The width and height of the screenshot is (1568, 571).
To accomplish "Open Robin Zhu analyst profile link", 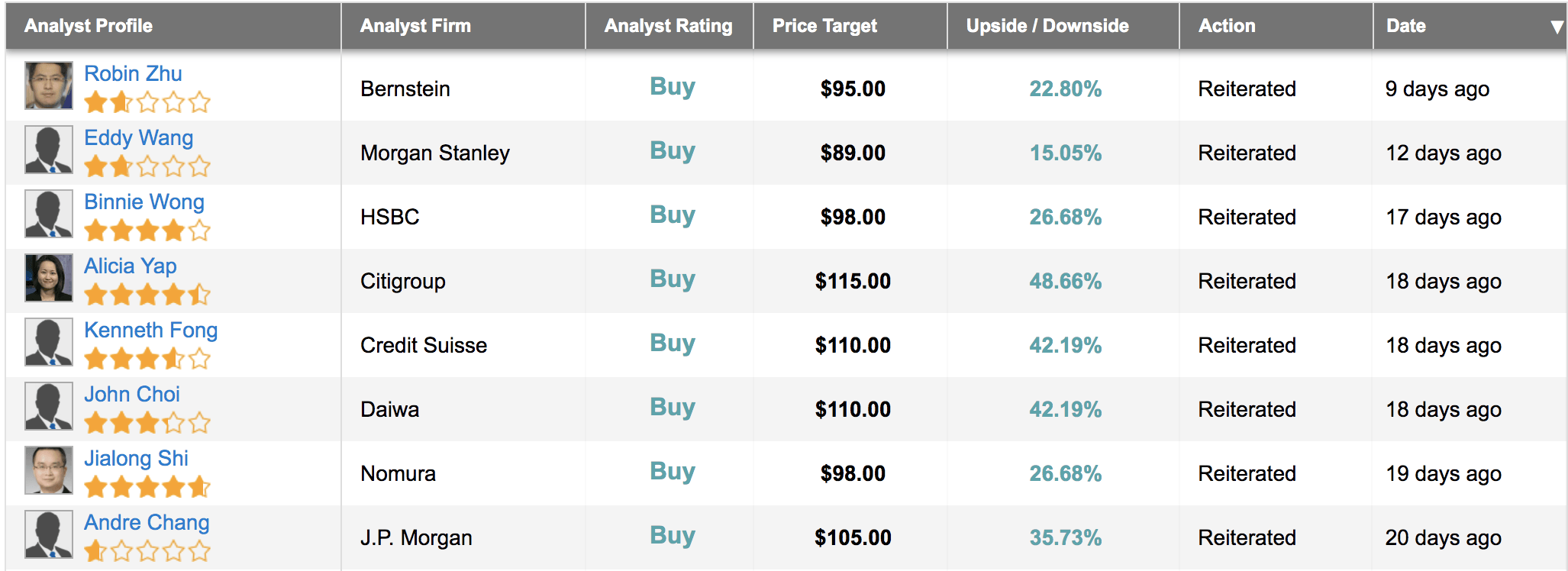I will click(x=133, y=73).
